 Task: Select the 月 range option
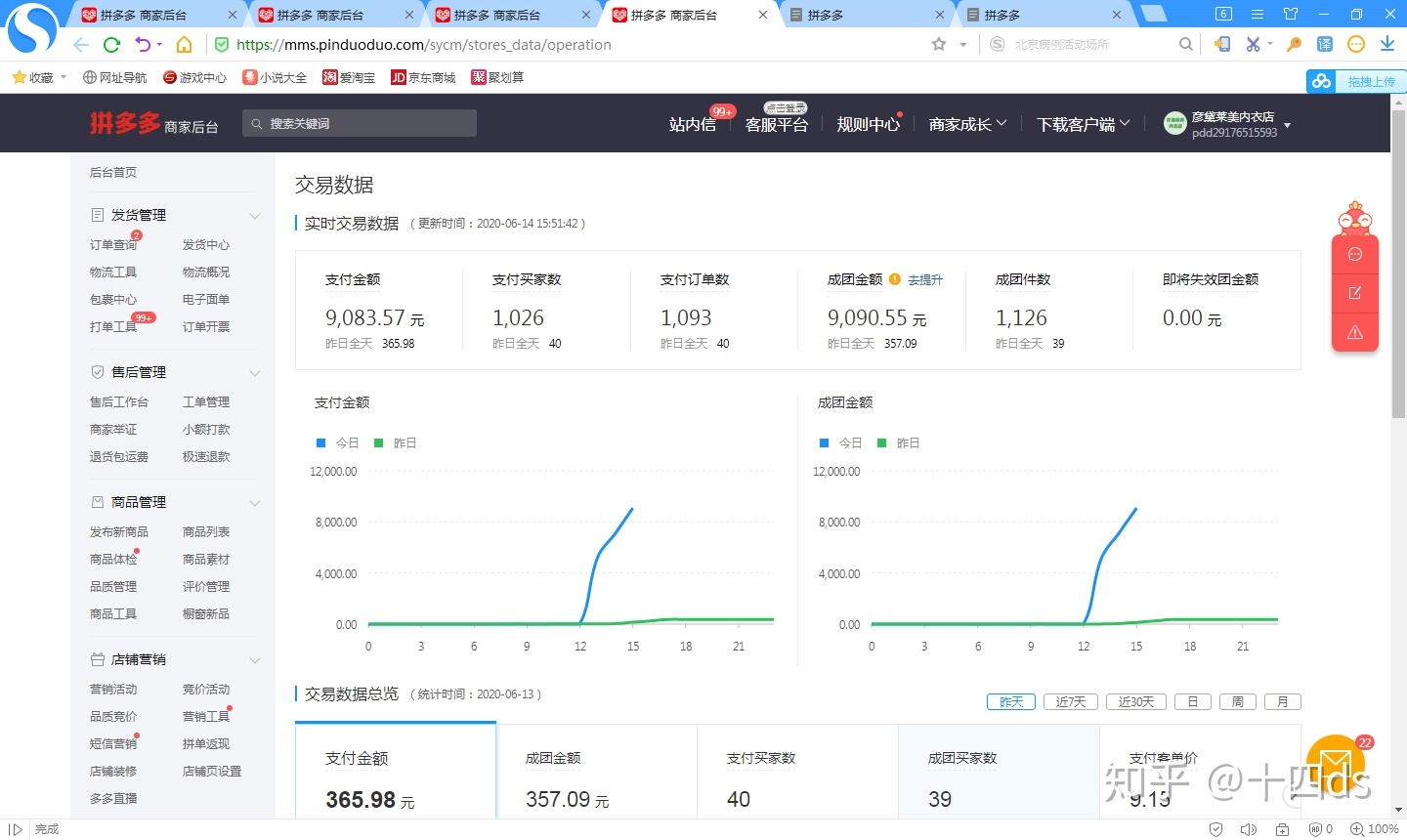pyautogui.click(x=1283, y=701)
